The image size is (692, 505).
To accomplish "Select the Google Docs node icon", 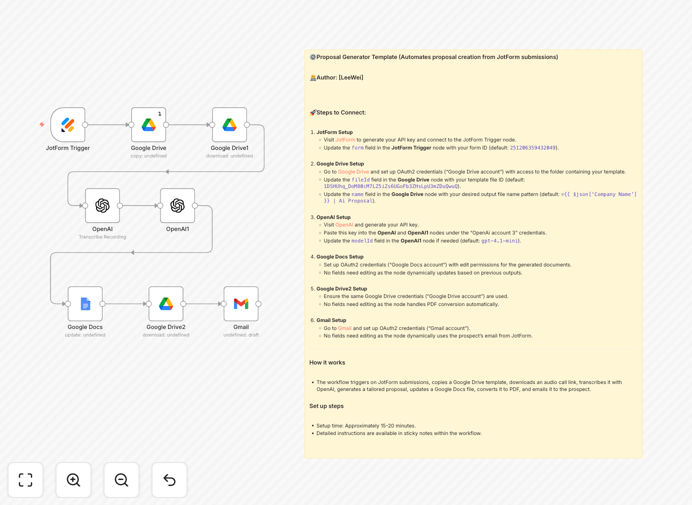I will click(85, 304).
